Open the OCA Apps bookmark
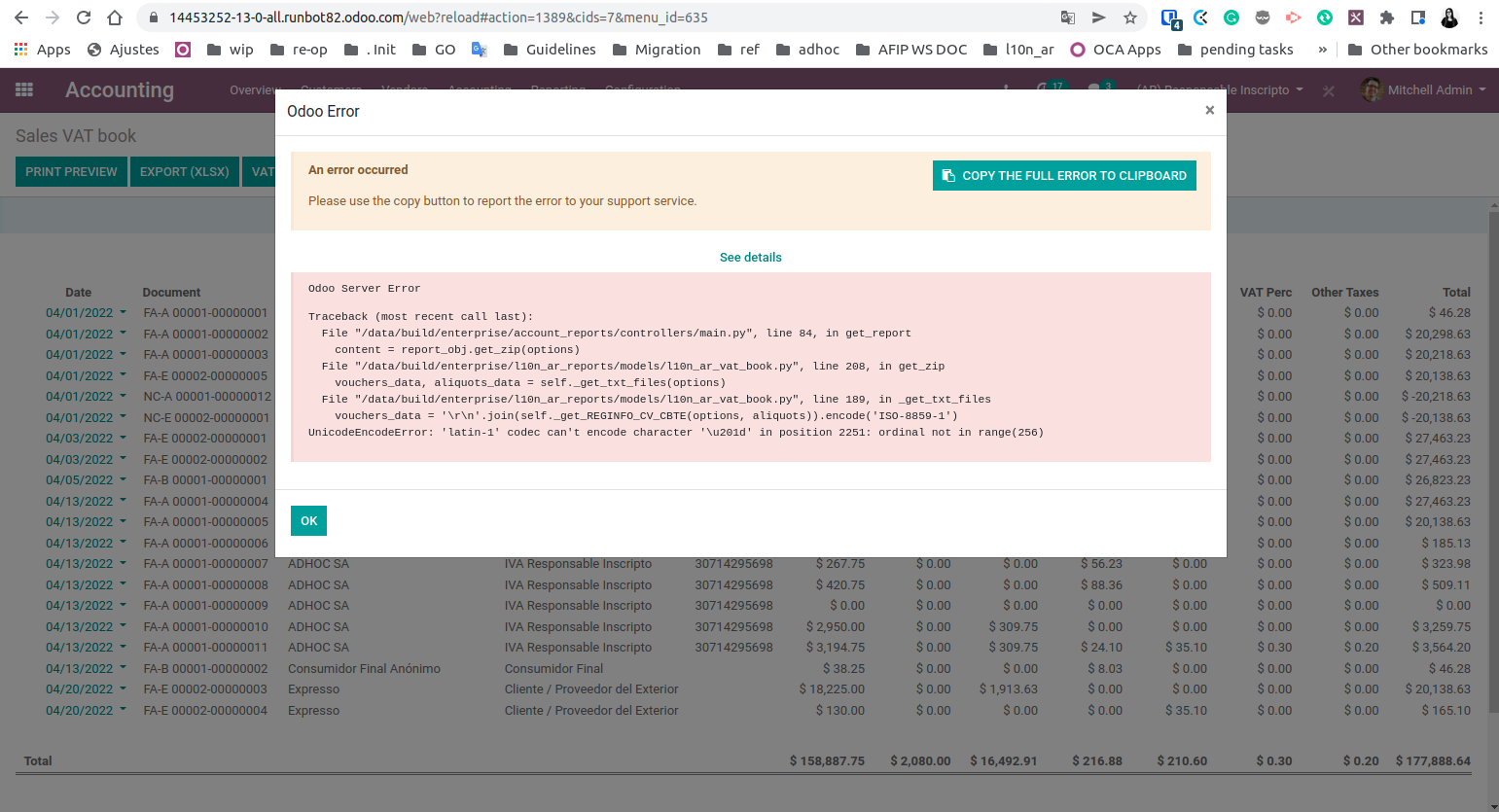1499x812 pixels. pyautogui.click(x=1115, y=50)
